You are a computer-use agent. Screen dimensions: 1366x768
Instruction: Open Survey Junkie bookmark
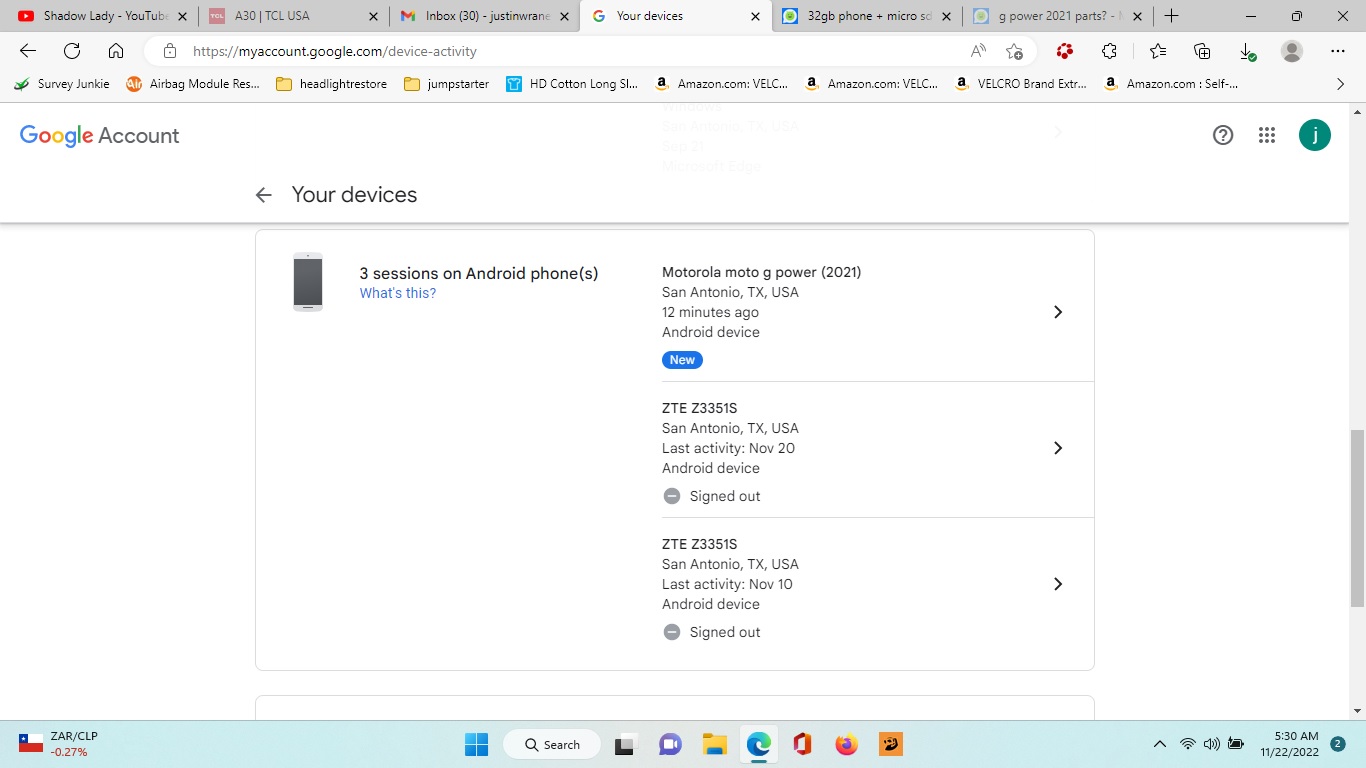(x=62, y=84)
